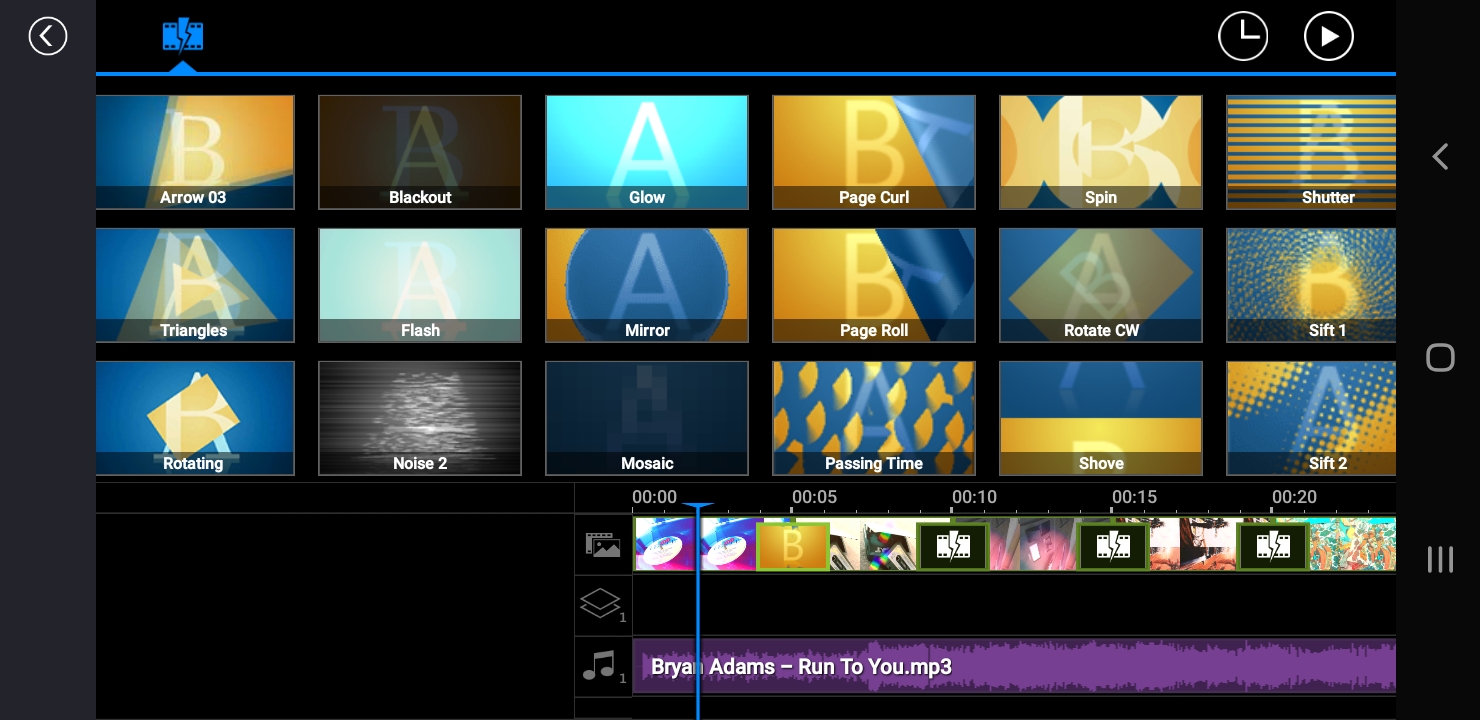This screenshot has width=1480, height=720.
Task: Play the transition preview
Action: point(1328,37)
